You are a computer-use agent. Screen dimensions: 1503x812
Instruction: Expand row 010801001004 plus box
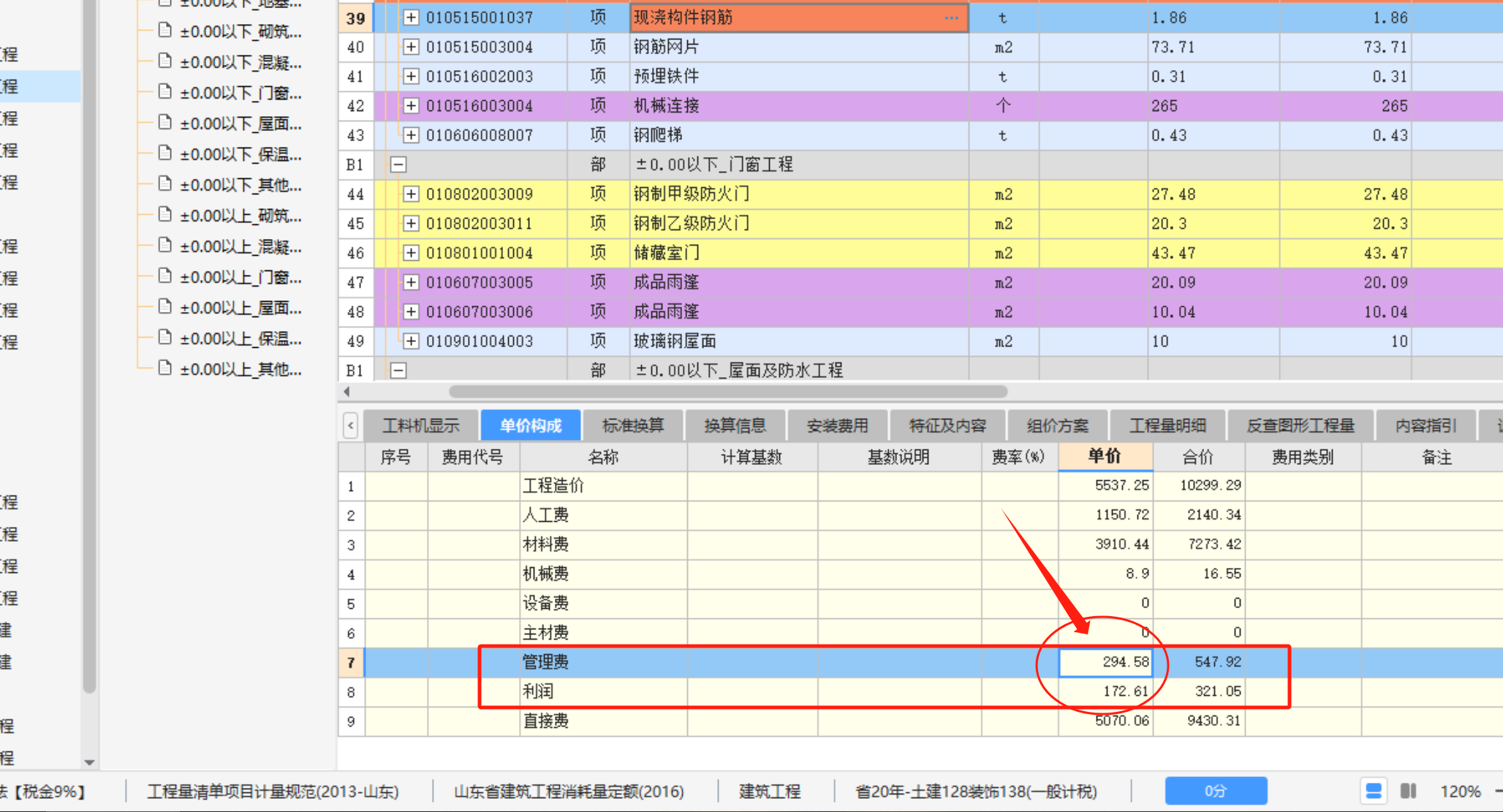411,253
